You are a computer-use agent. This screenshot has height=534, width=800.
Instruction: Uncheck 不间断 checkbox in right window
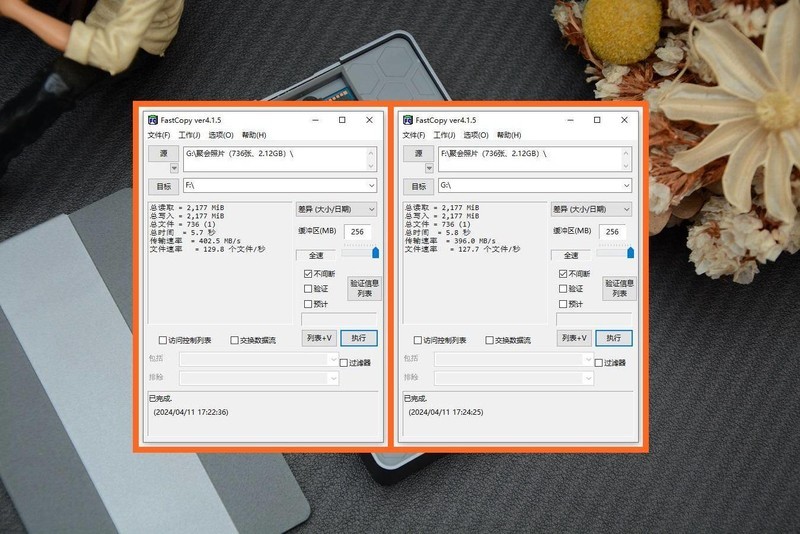tap(563, 274)
